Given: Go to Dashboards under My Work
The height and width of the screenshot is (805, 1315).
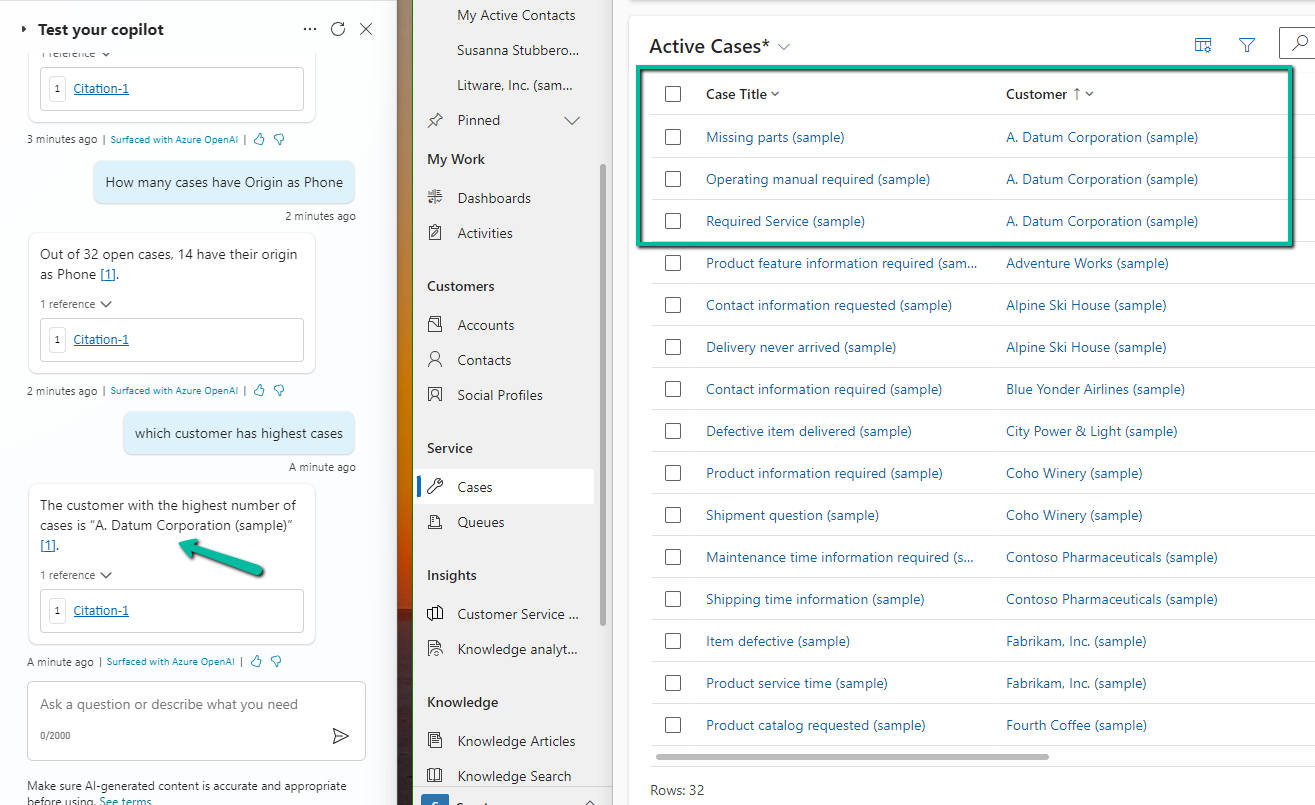Looking at the screenshot, I should tap(494, 198).
